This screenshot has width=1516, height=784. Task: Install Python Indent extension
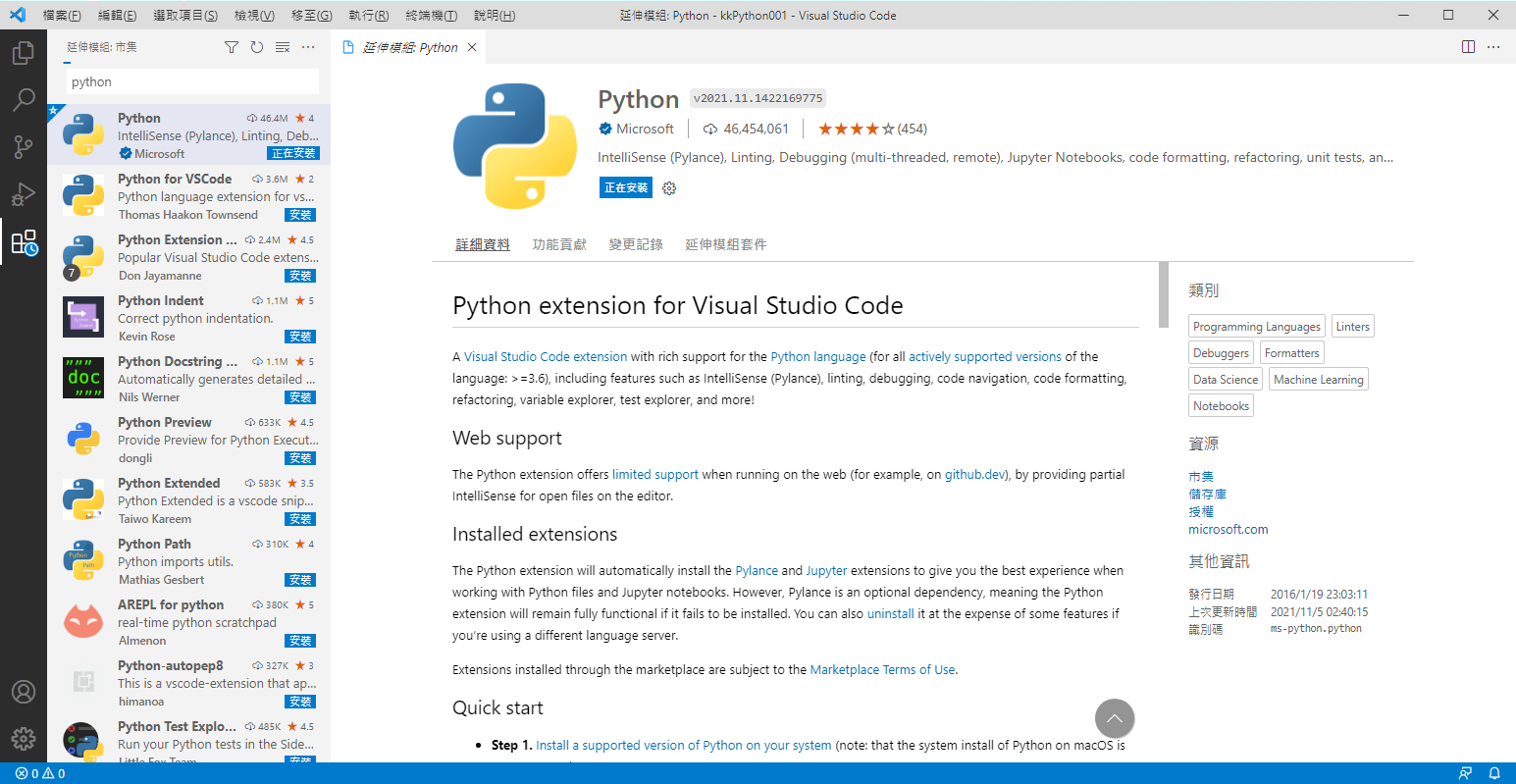pos(300,337)
